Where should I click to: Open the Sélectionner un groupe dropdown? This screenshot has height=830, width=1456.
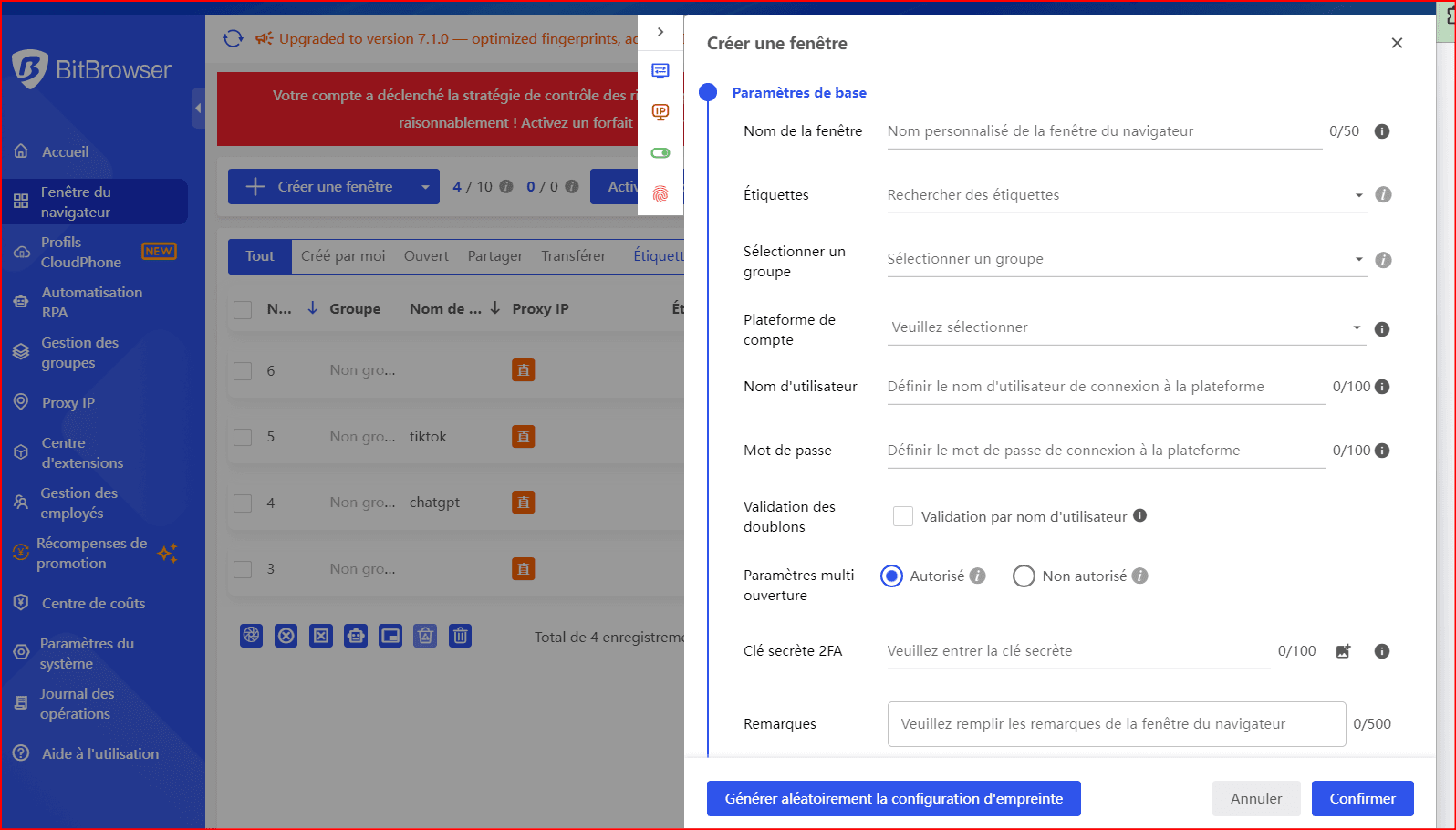1126,259
